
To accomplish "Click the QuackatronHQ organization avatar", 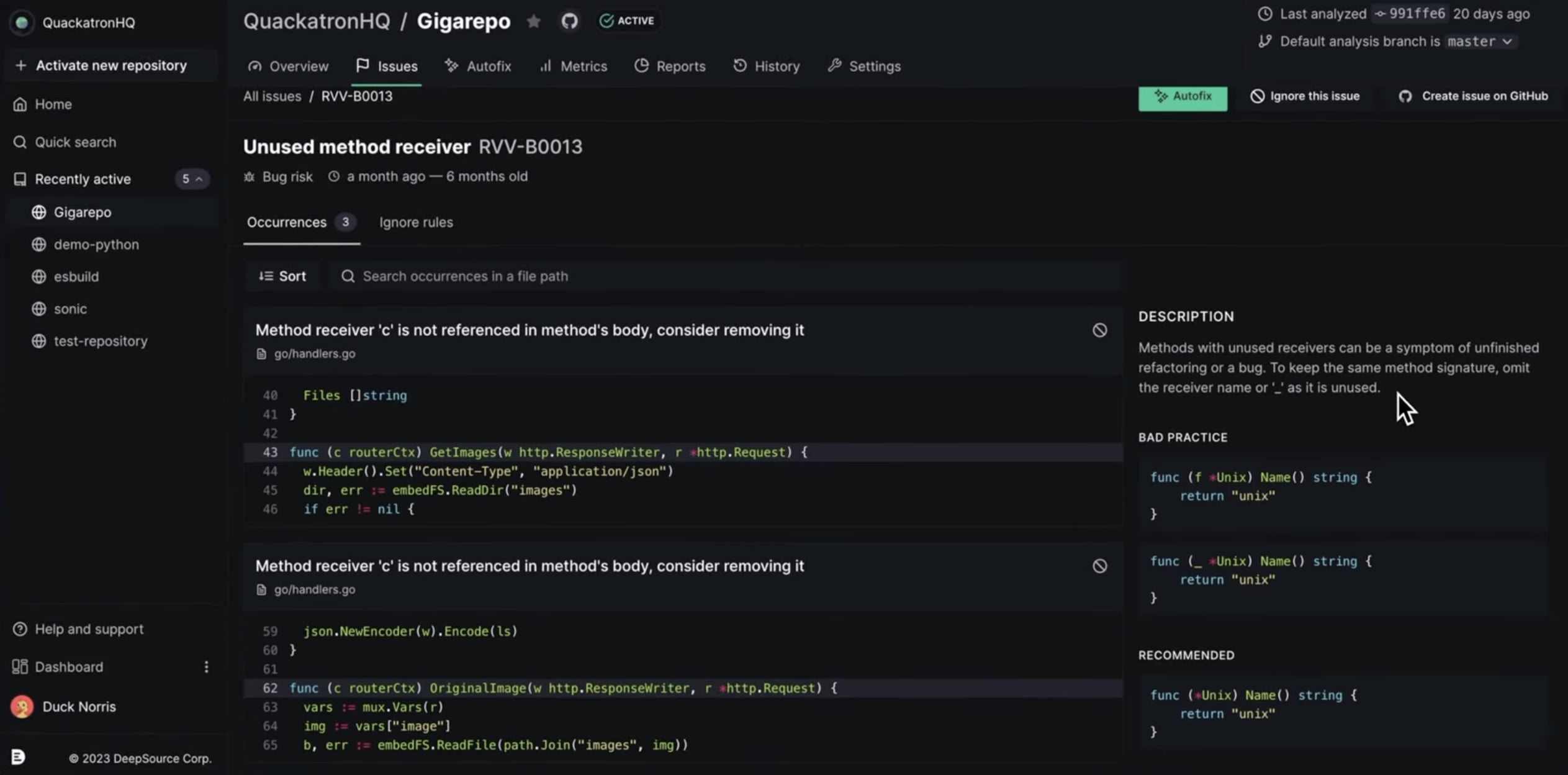I will pyautogui.click(x=22, y=23).
